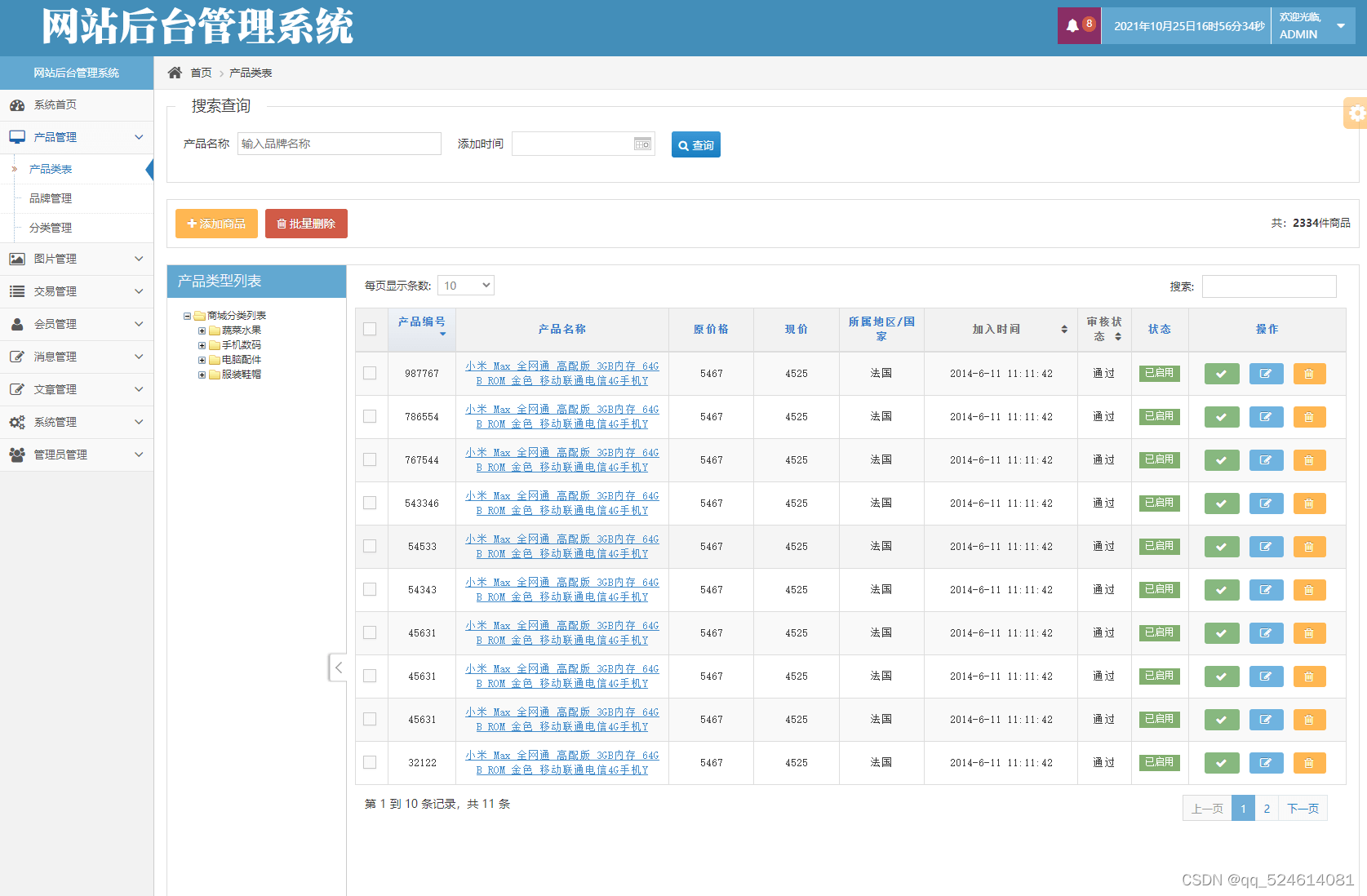Approve product 54533 with green check button
Image resolution: width=1367 pixels, height=896 pixels.
click(1222, 547)
